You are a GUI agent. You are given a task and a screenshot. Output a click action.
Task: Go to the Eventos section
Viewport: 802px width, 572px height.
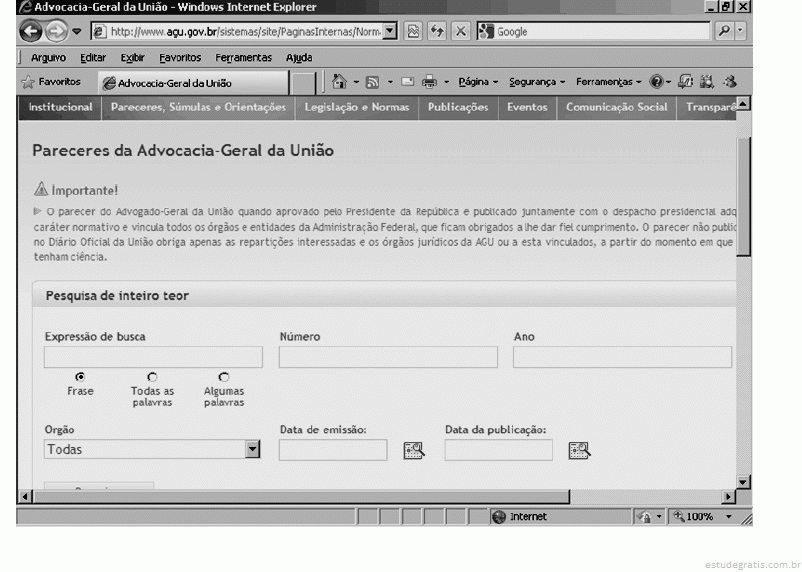coord(527,107)
